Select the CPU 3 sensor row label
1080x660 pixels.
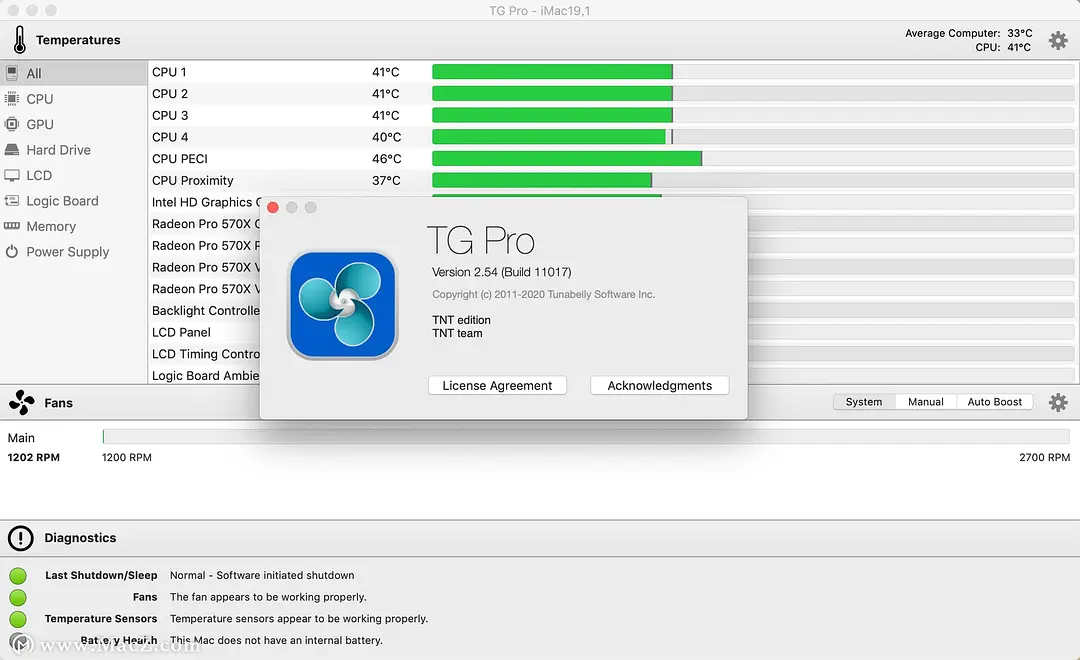pos(169,115)
